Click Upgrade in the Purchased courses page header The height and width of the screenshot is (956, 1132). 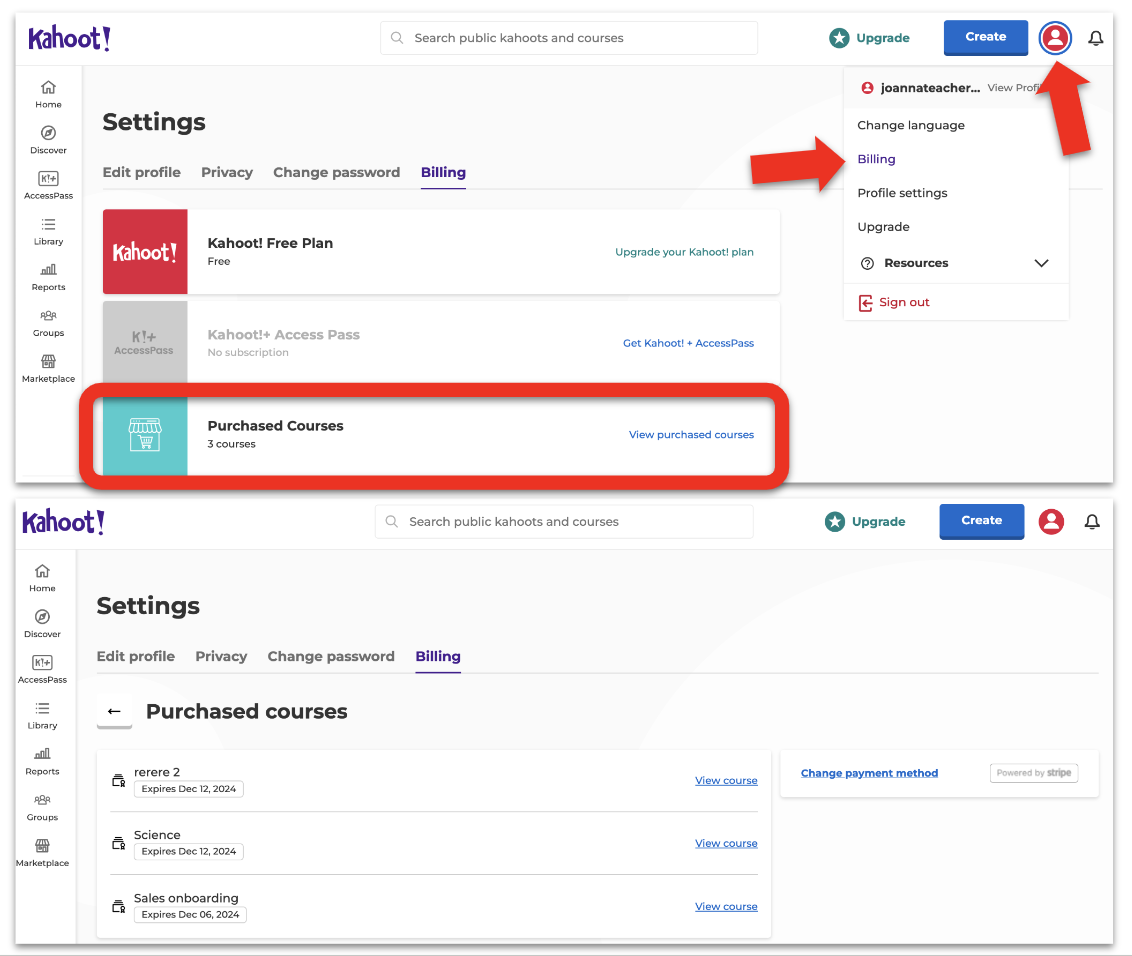click(866, 521)
